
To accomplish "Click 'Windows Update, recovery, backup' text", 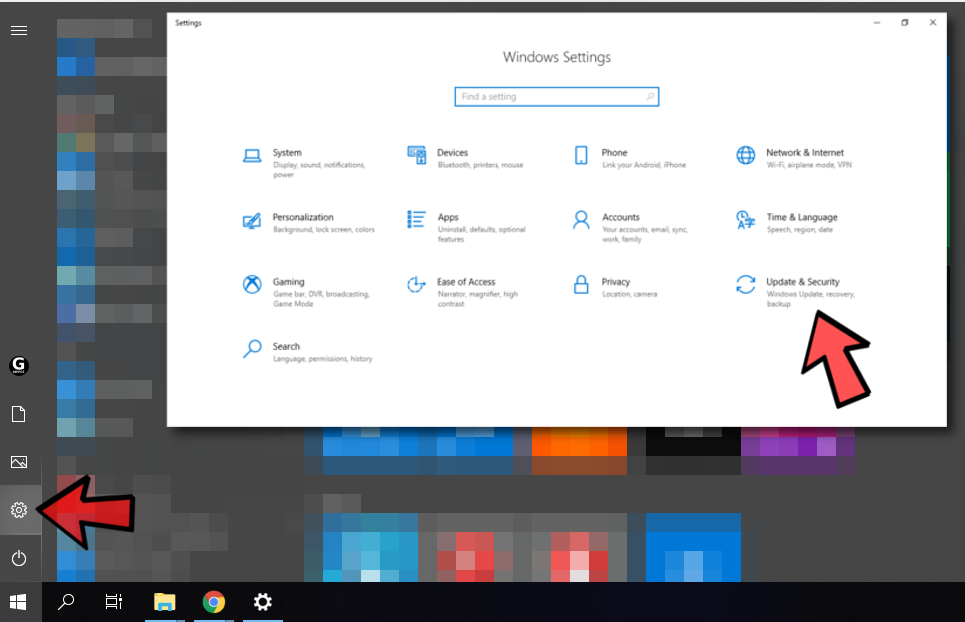I will click(811, 299).
